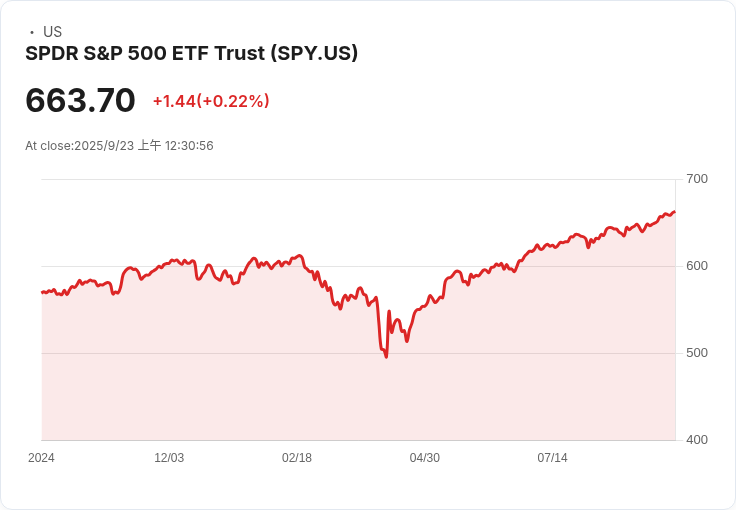Click the latest endpoint of price line
The width and height of the screenshot is (736, 510).
(675, 212)
